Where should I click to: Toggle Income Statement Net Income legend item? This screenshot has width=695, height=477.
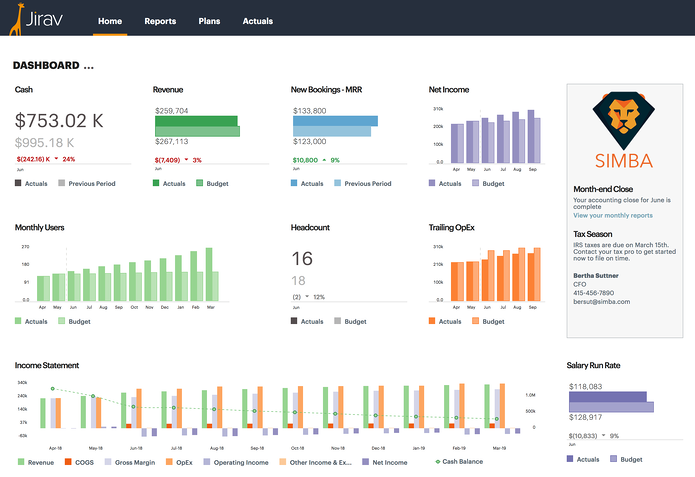(x=385, y=462)
